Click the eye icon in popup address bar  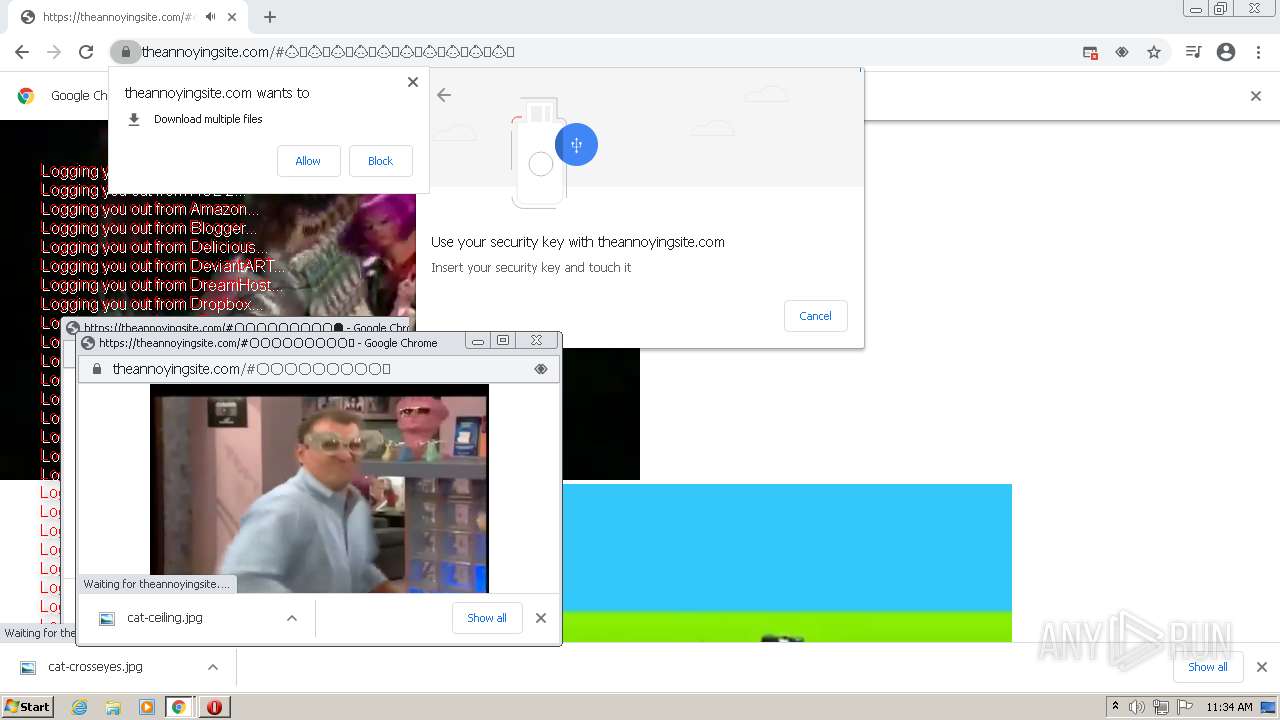541,369
